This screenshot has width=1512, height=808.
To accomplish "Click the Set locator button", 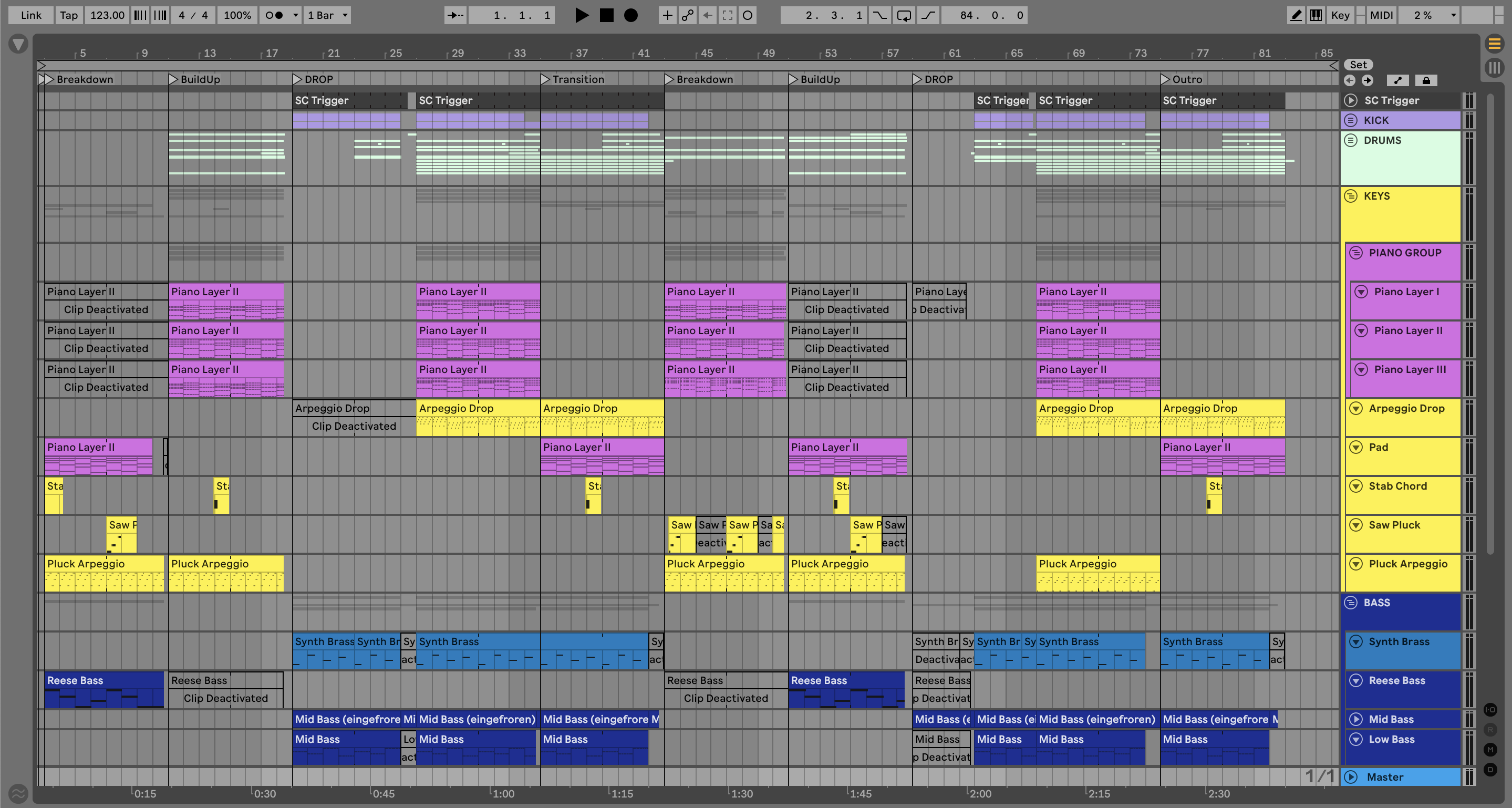I will (1358, 65).
